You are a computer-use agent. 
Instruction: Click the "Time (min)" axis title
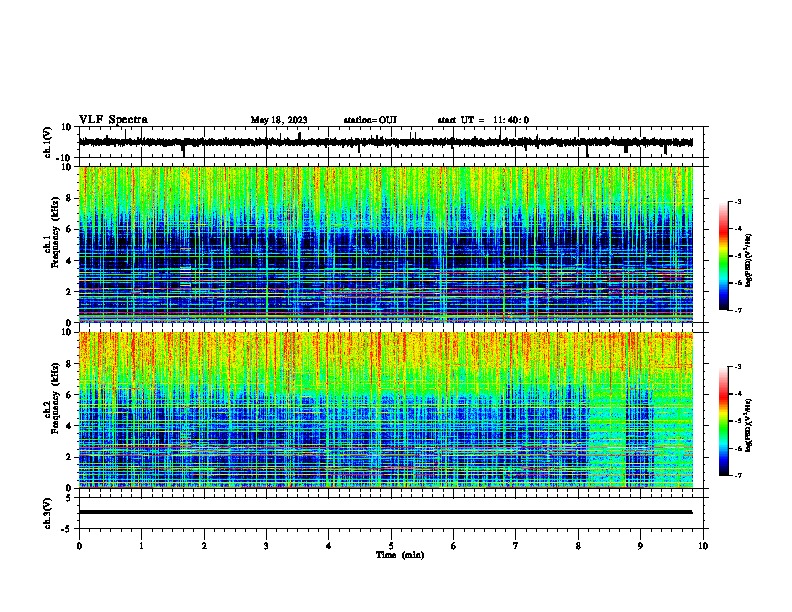tap(400, 555)
